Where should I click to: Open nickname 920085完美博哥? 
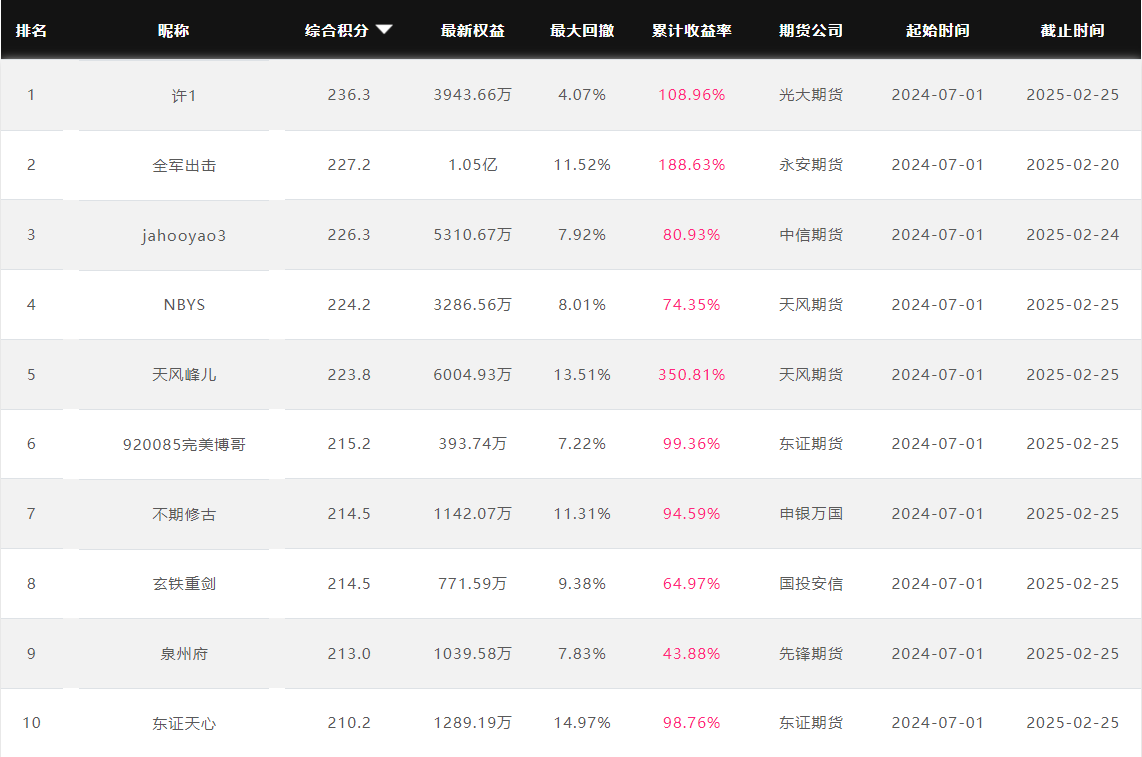pyautogui.click(x=184, y=444)
